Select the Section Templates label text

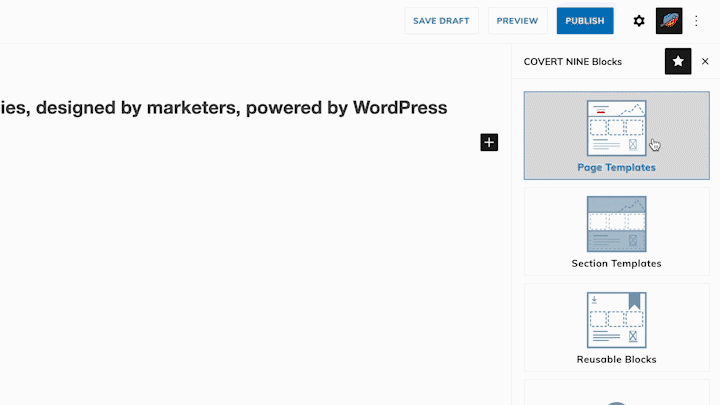point(616,264)
